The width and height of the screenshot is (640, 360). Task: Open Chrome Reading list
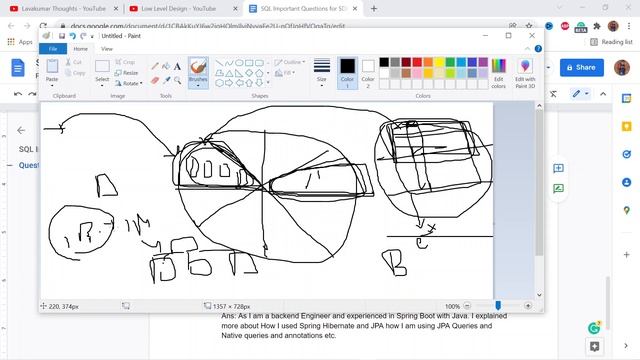611,42
